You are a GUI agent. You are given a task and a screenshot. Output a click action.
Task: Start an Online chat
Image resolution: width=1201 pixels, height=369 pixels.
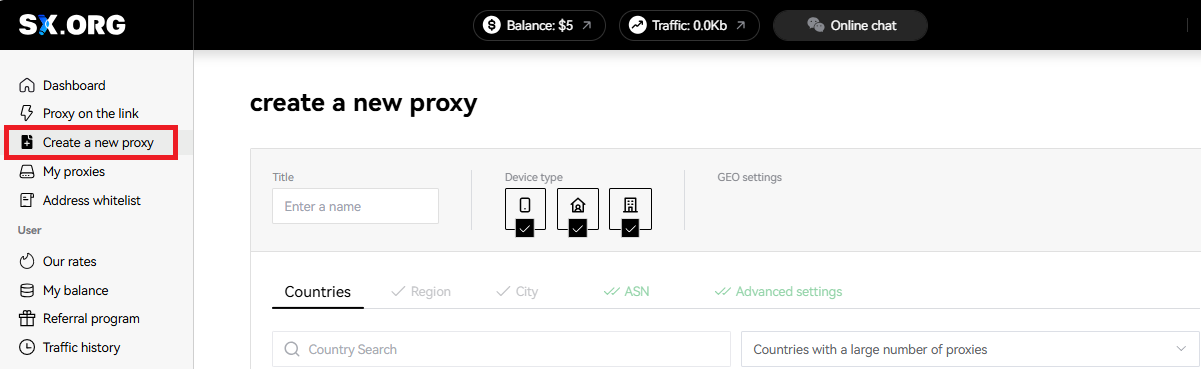click(850, 26)
